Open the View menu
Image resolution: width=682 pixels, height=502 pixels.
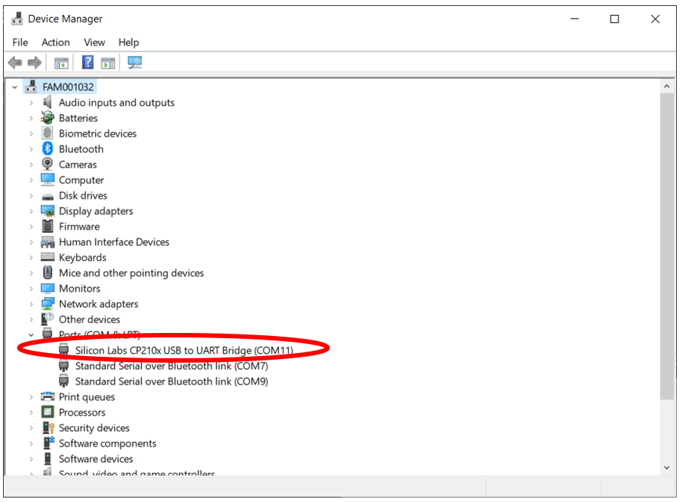click(x=94, y=42)
